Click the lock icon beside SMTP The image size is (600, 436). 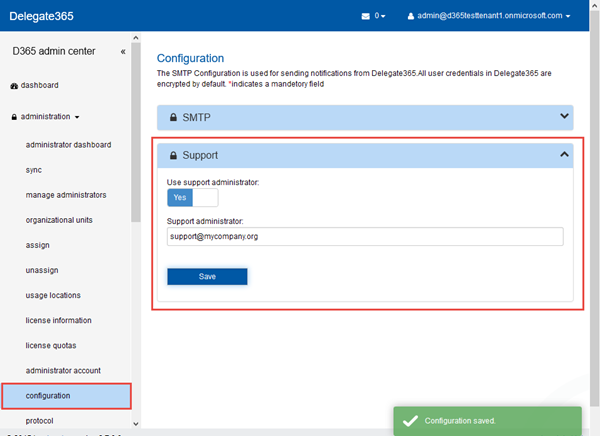[x=173, y=118]
